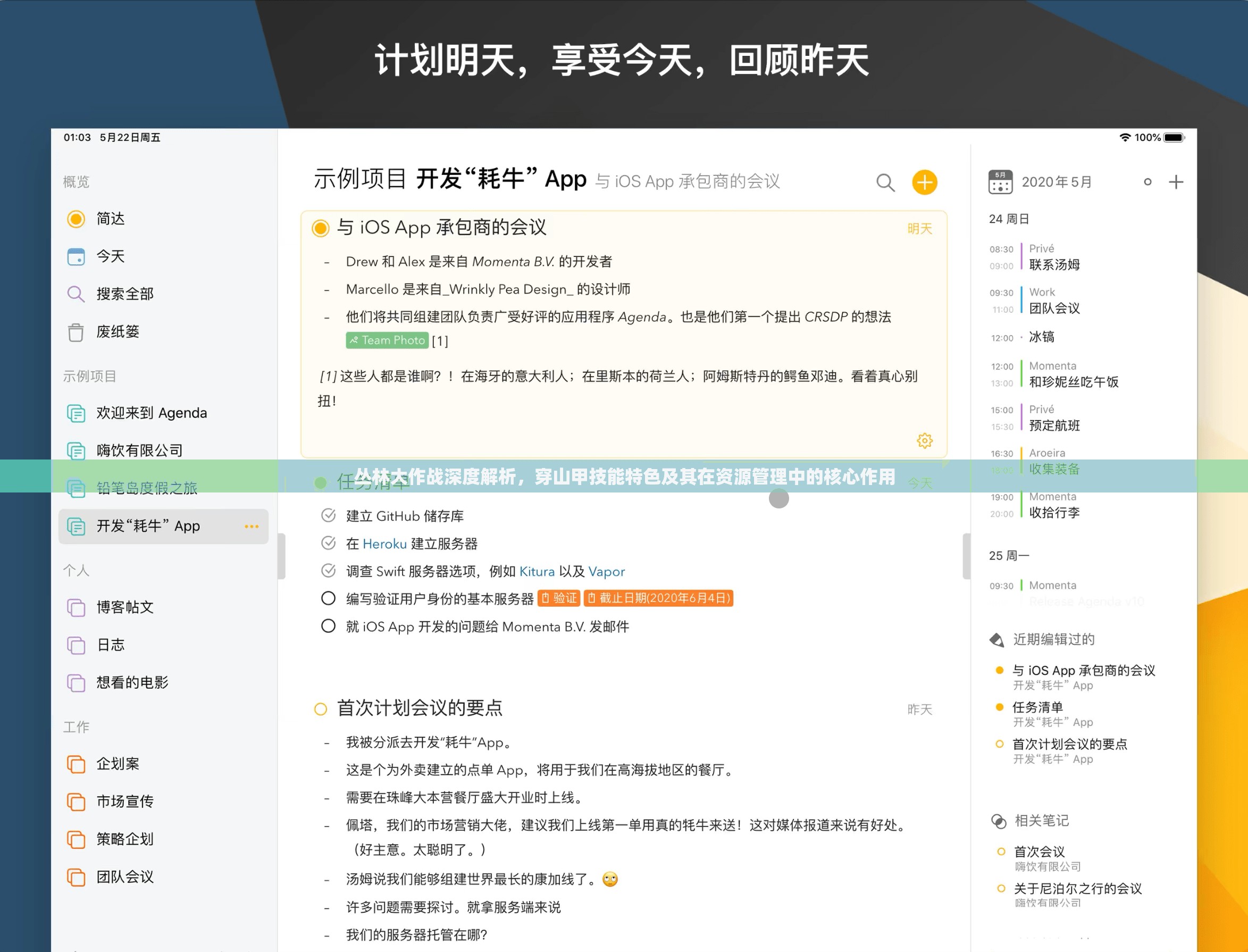Collapse the 个人 section
Image resolution: width=1248 pixels, height=952 pixels.
coord(77,571)
